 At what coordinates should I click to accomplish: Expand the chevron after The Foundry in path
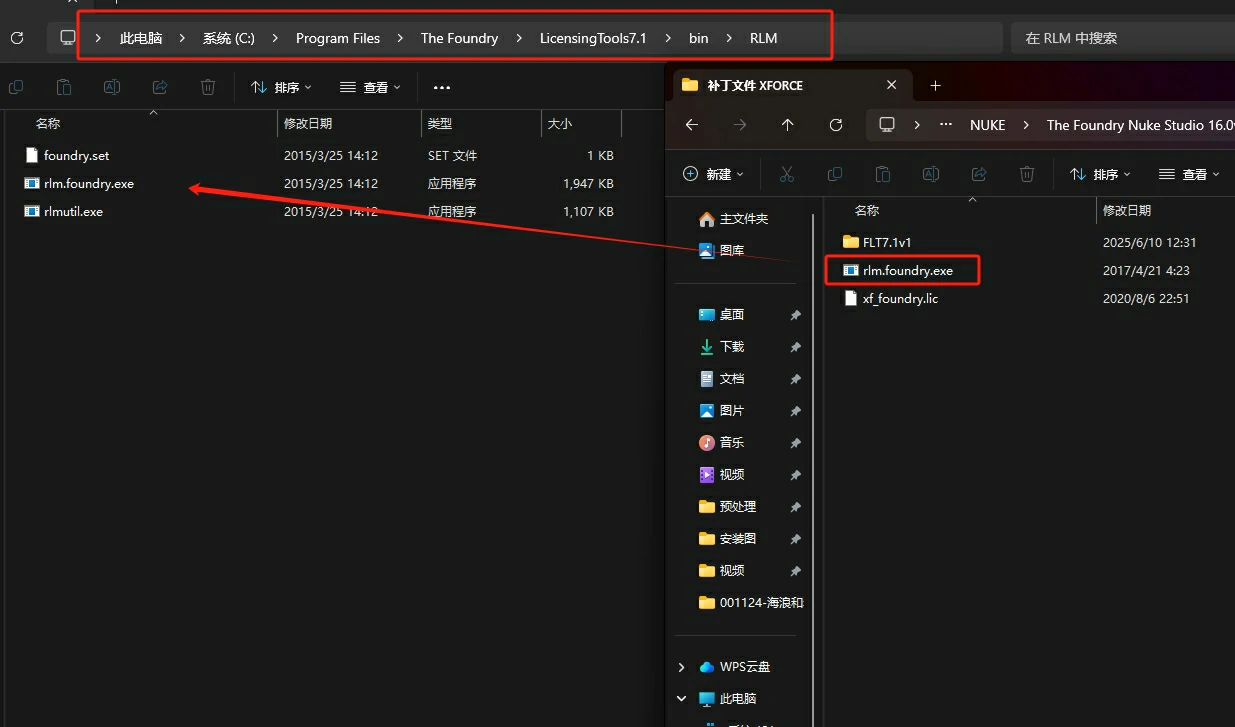518,38
